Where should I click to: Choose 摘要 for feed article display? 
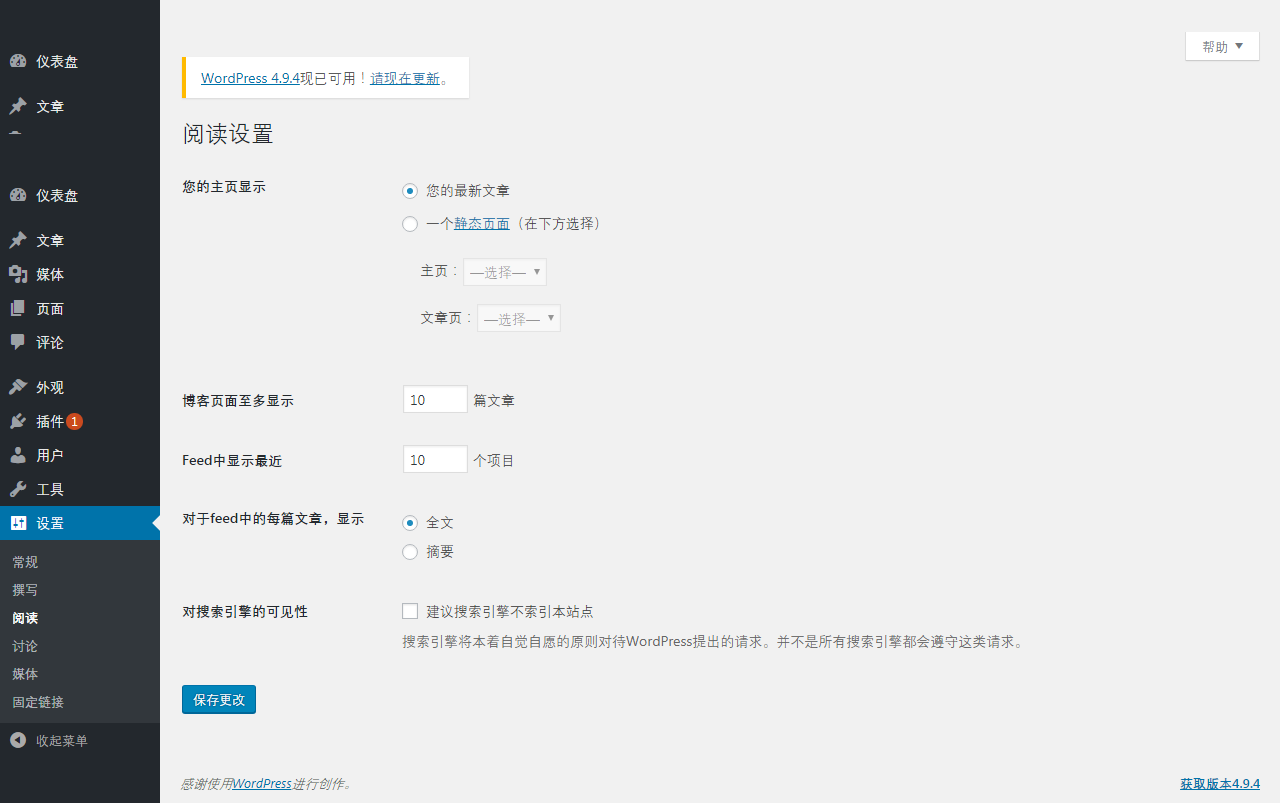[x=410, y=551]
